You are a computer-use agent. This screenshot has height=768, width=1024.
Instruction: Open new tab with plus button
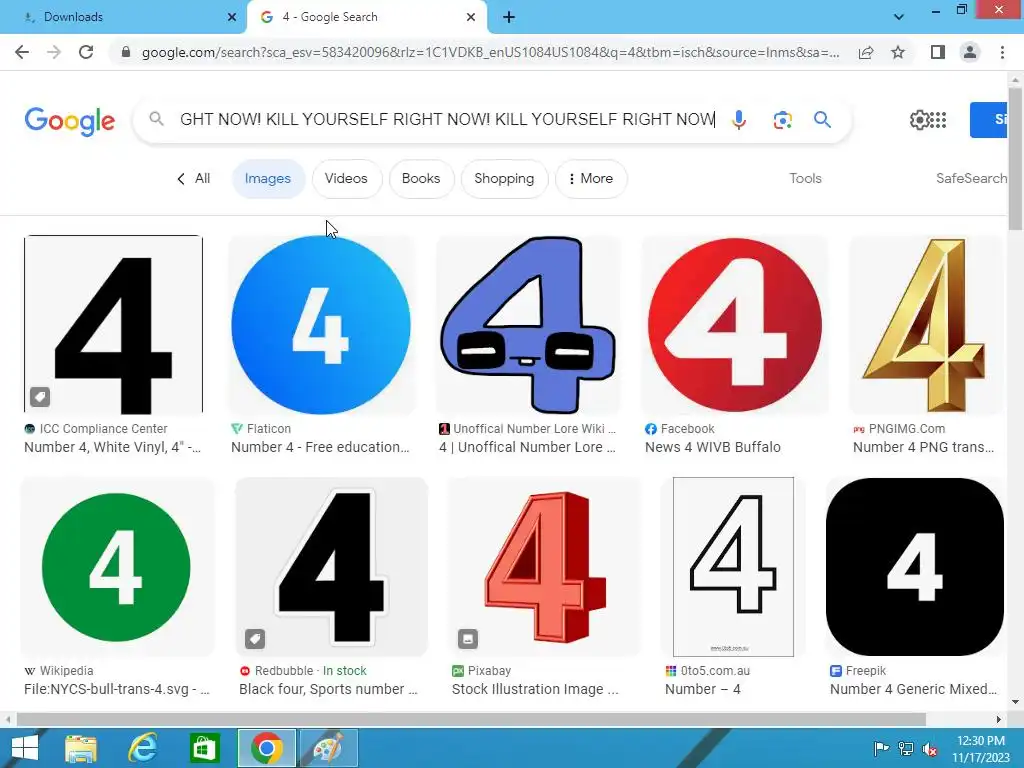click(x=509, y=17)
